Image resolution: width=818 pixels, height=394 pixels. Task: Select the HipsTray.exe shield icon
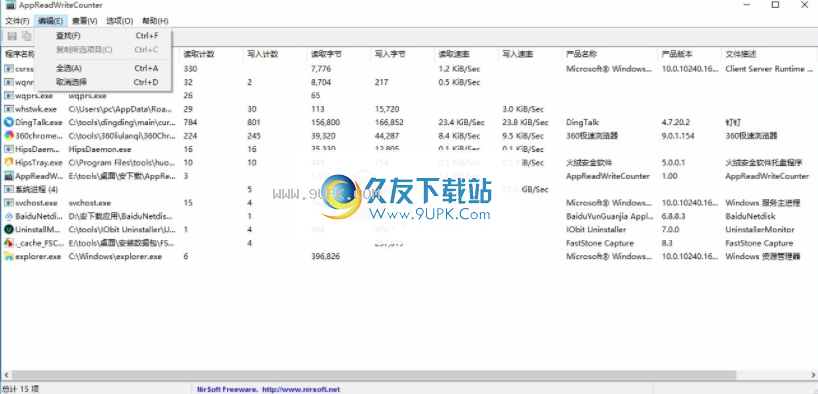pyautogui.click(x=8, y=163)
